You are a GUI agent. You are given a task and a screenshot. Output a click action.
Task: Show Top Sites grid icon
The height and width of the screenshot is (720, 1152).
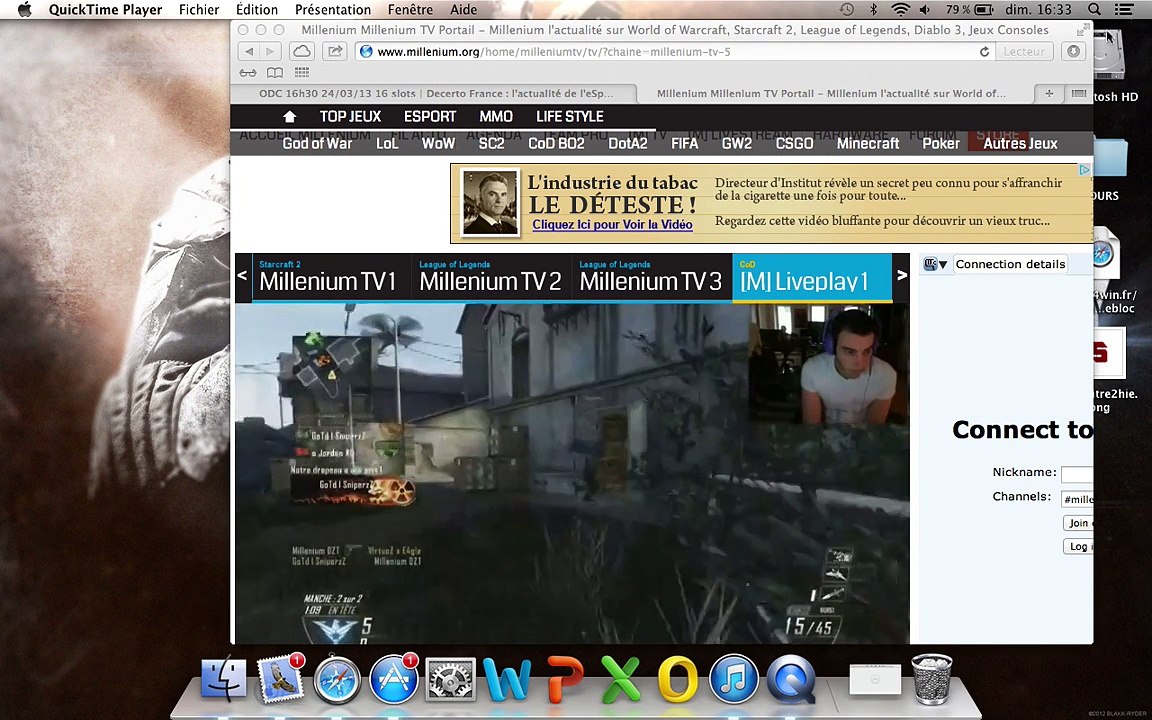pos(301,72)
